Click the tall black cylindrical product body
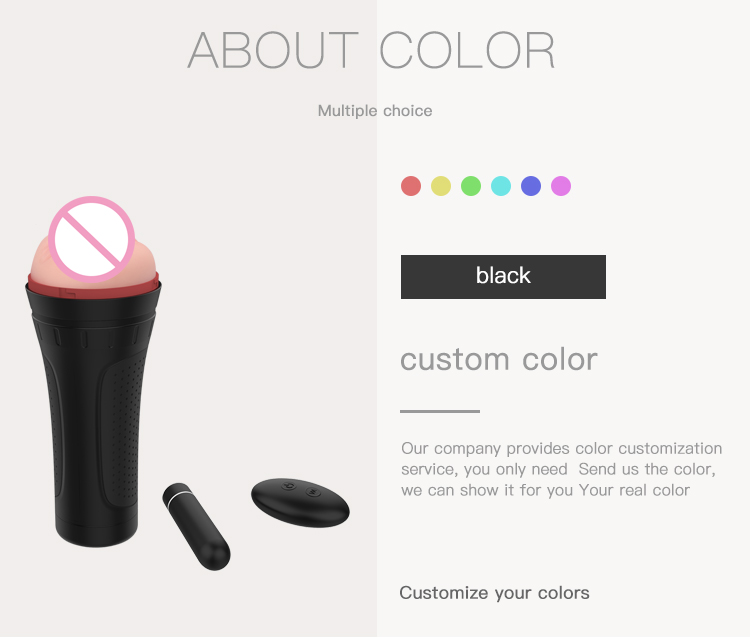Viewport: 750px width, 644px height. [93, 414]
